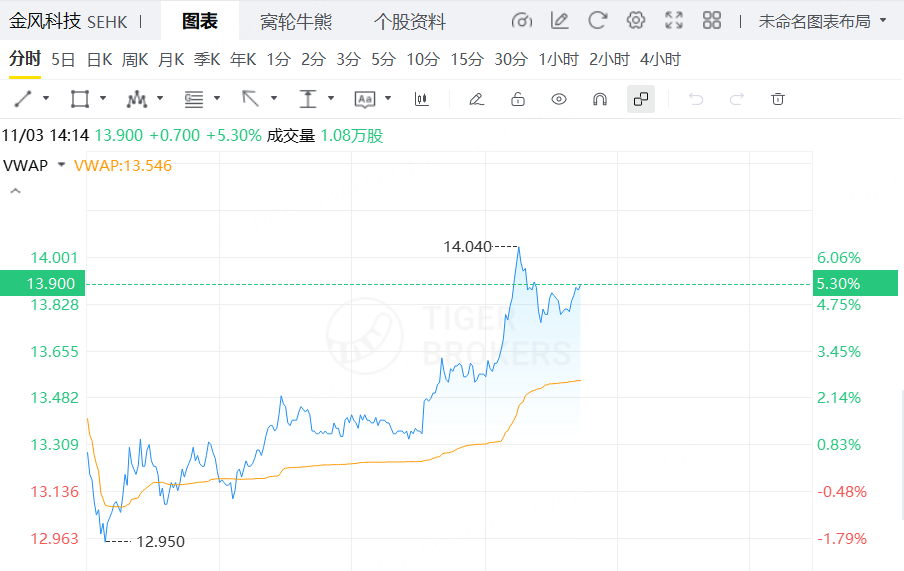Open the draw pencil-on-square icon
This screenshot has height=571, width=904.
[559, 21]
